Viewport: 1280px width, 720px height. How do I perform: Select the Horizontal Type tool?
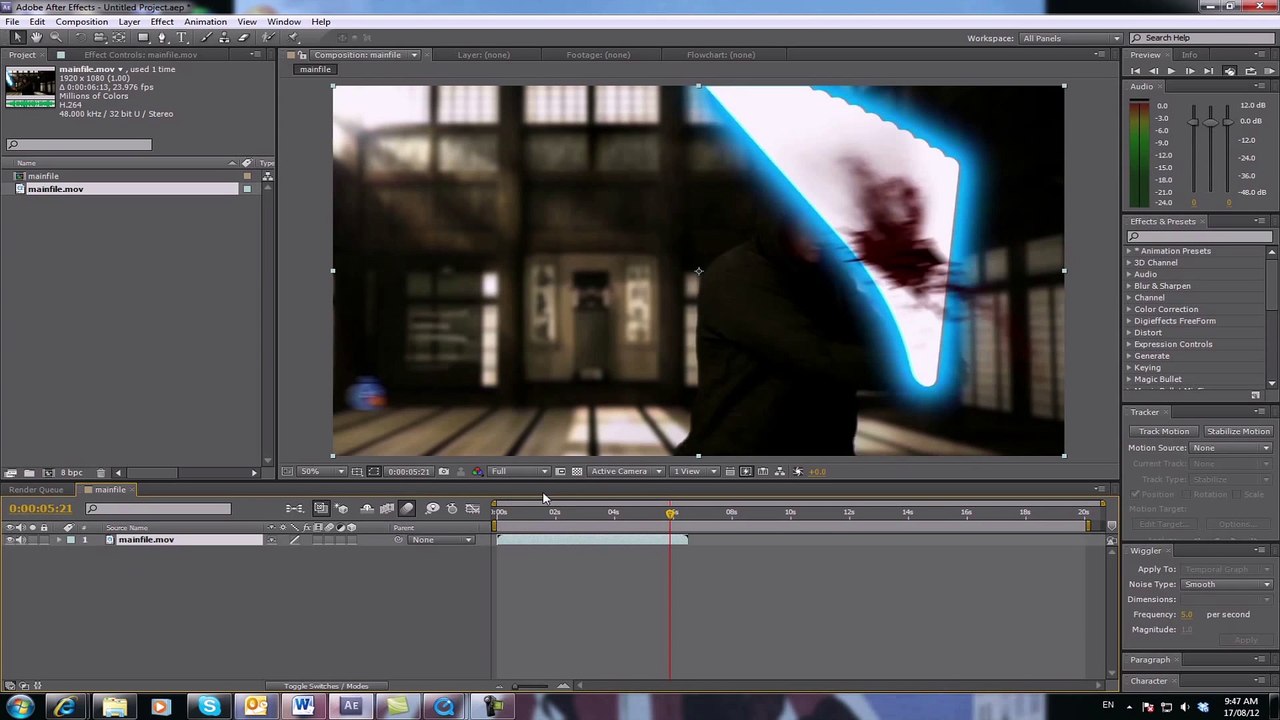click(182, 38)
